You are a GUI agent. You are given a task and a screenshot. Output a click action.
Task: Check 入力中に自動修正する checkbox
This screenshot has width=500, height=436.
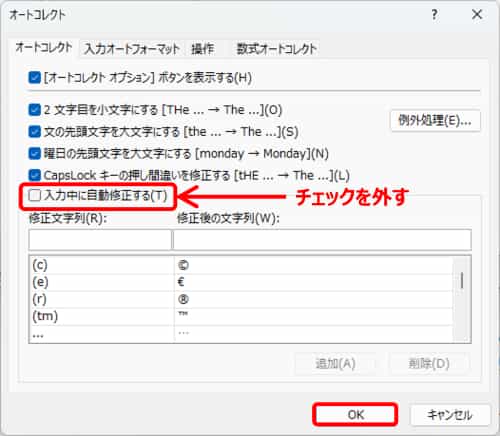tap(35, 196)
